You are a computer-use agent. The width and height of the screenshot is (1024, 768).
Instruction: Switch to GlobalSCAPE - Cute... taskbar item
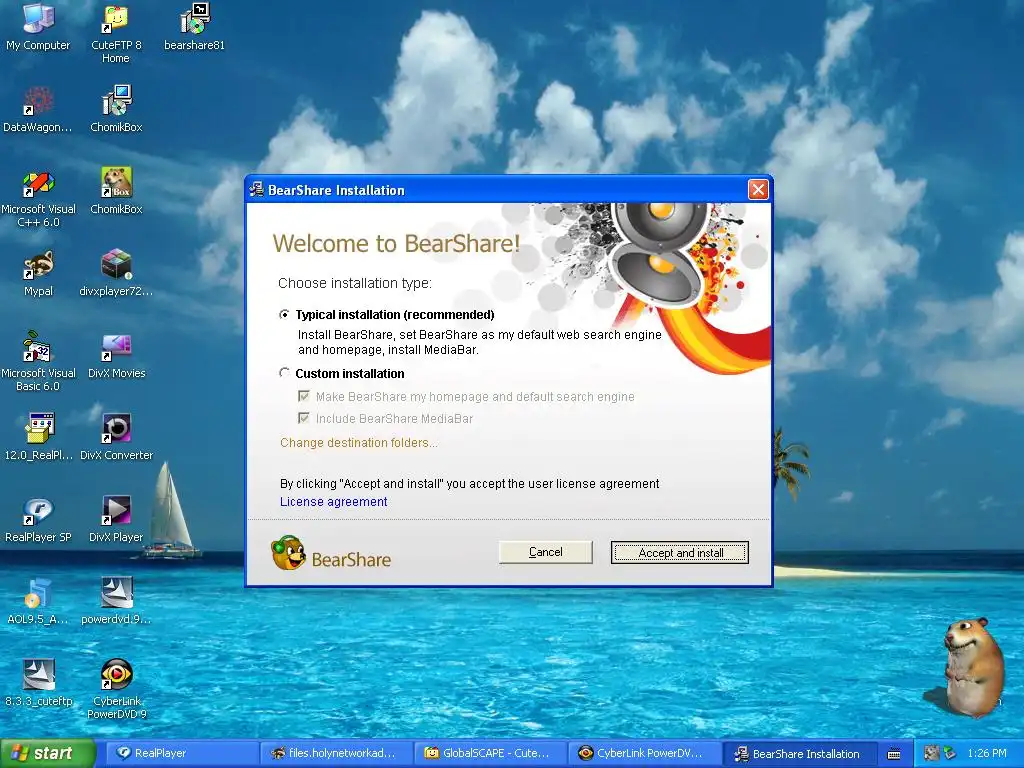[490, 753]
